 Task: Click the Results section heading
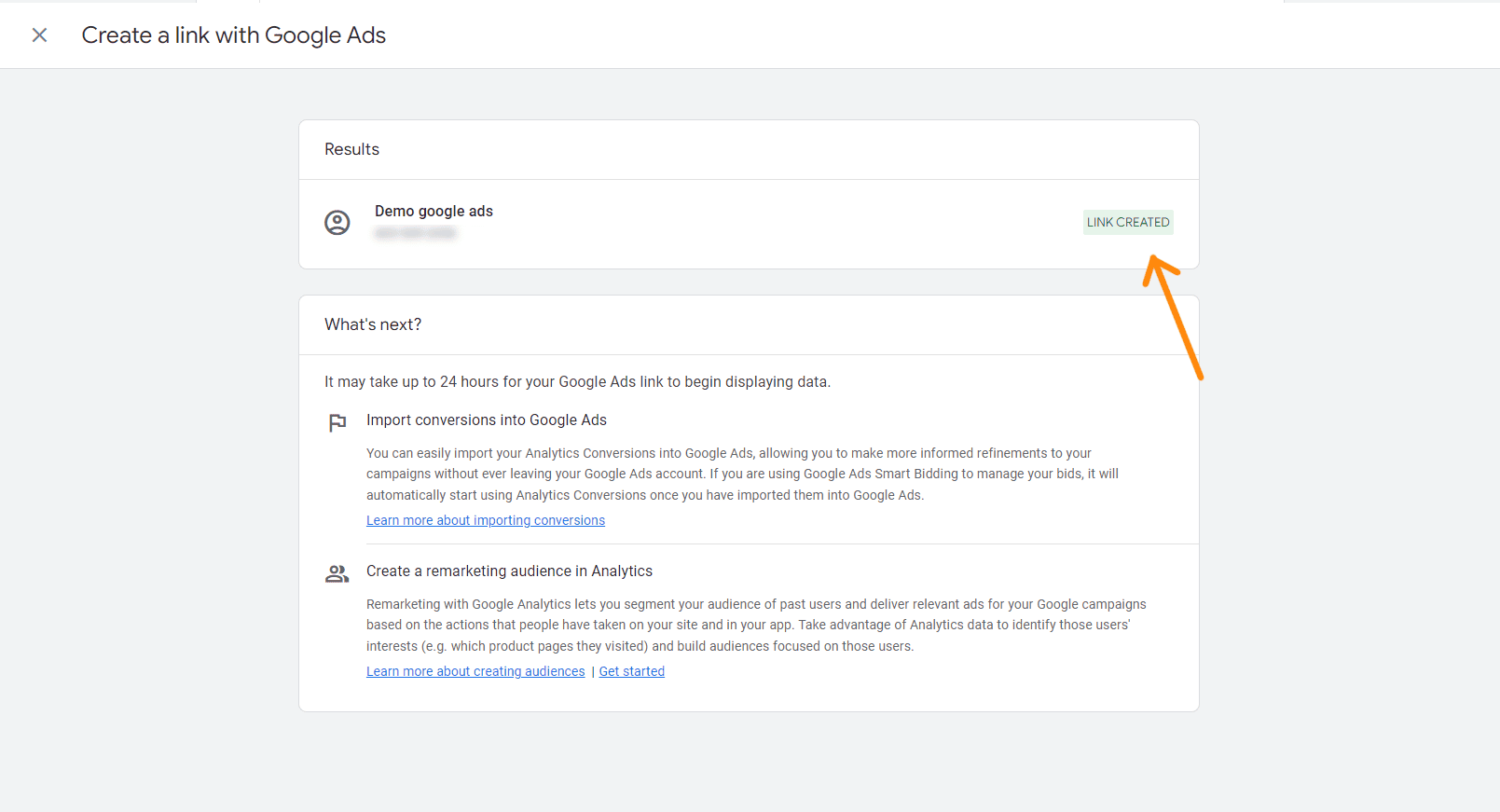[351, 149]
